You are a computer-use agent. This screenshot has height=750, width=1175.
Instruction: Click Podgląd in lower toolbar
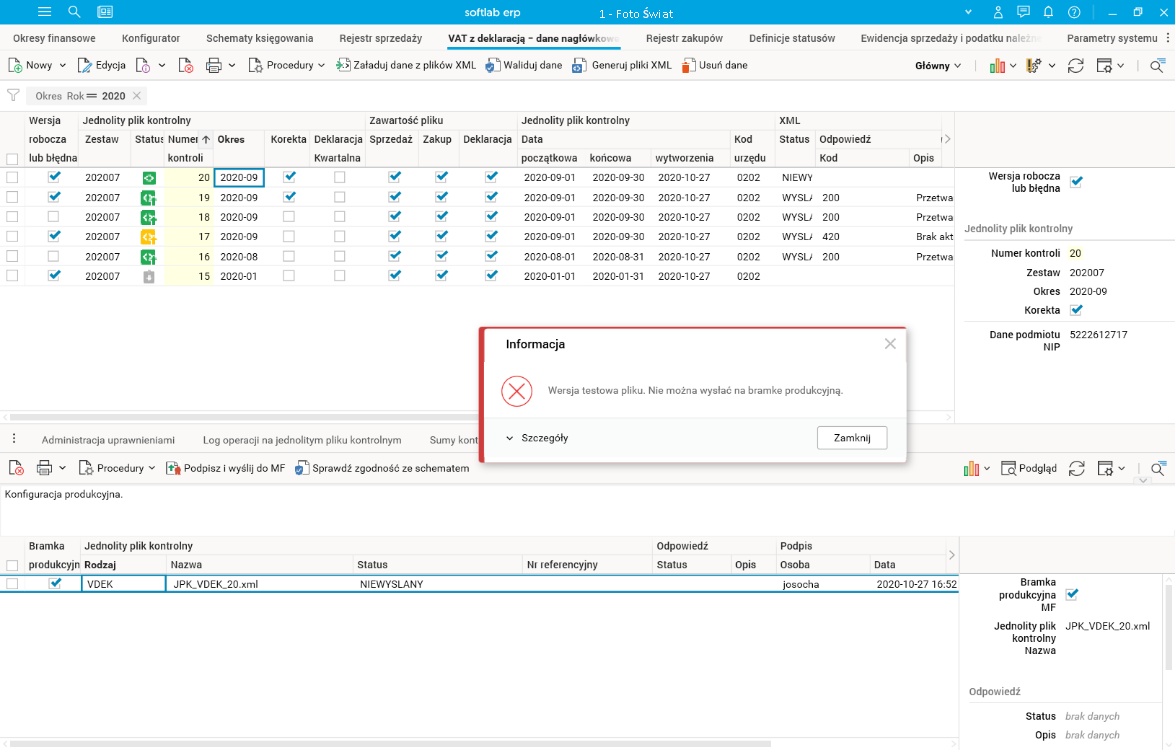[1029, 468]
